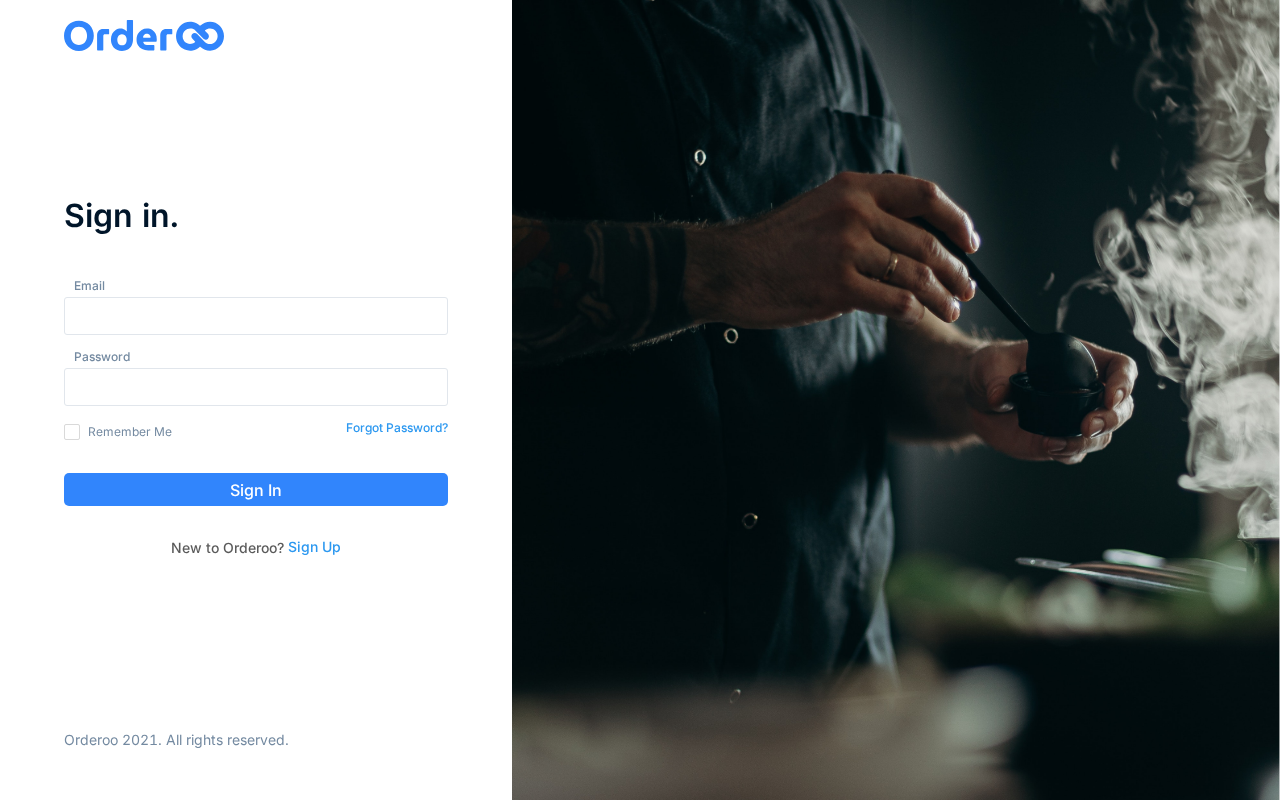The image size is (1280, 800).
Task: Click the Email field label
Action: point(89,286)
